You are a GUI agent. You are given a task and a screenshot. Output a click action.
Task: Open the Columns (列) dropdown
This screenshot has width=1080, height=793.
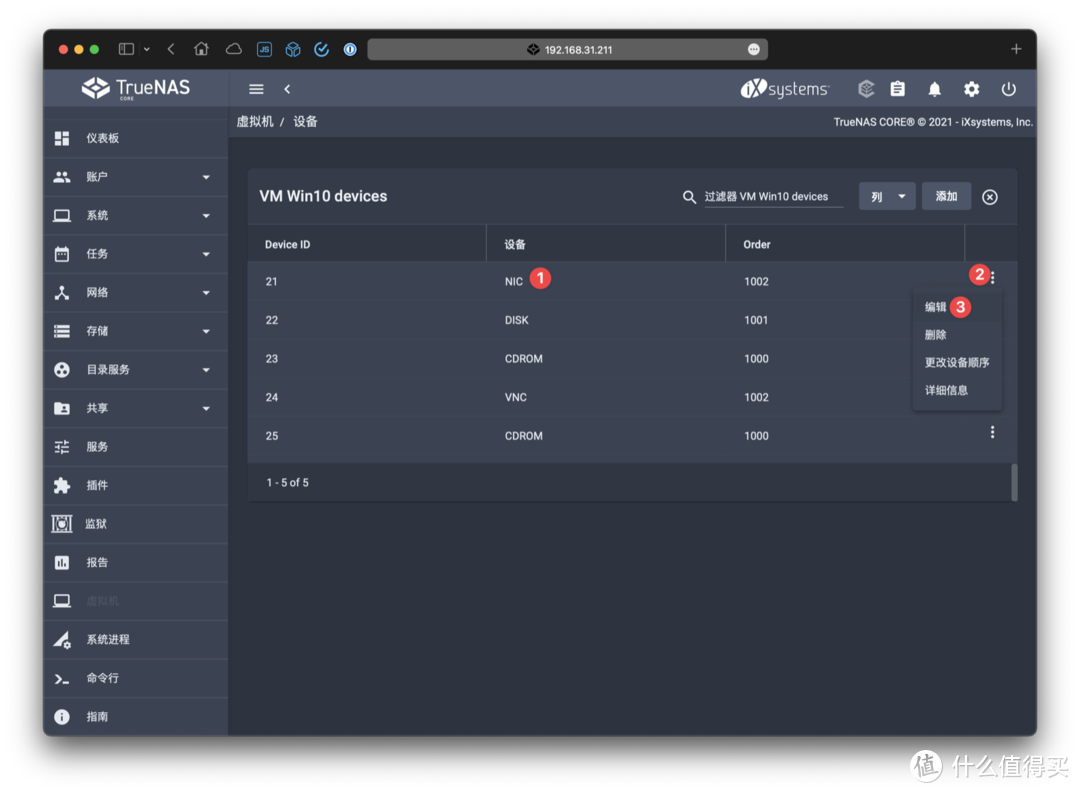click(887, 197)
